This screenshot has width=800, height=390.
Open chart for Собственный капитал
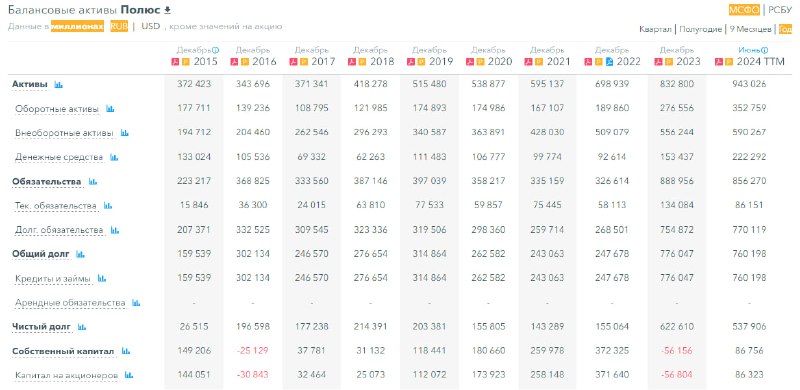pos(126,351)
